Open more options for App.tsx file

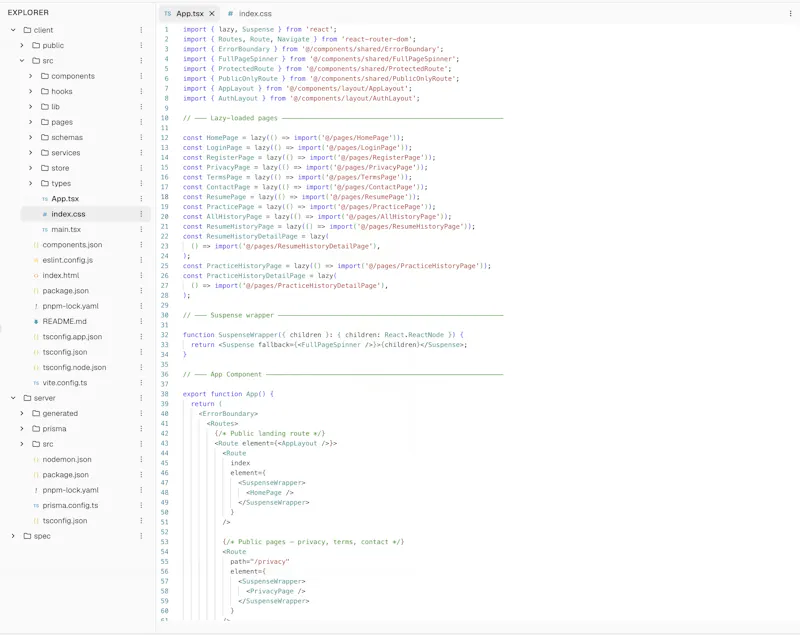141,198
